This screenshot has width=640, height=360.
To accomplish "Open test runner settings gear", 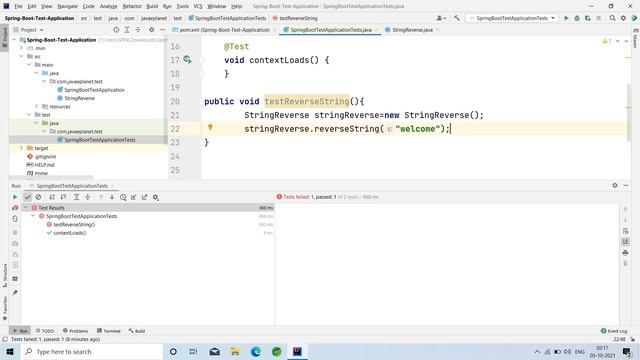I will pyautogui.click(x=156, y=197).
